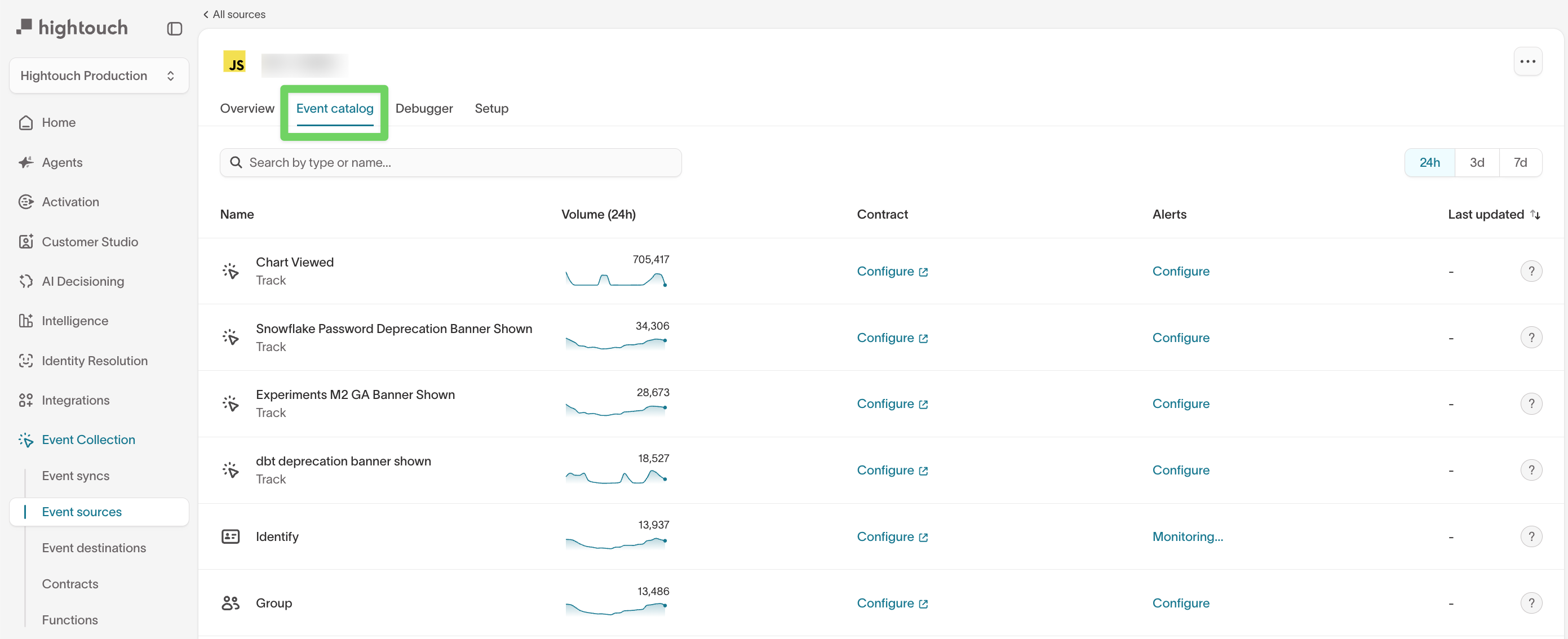1568x639 pixels.
Task: Open the three-dot more options menu
Action: [x=1527, y=61]
